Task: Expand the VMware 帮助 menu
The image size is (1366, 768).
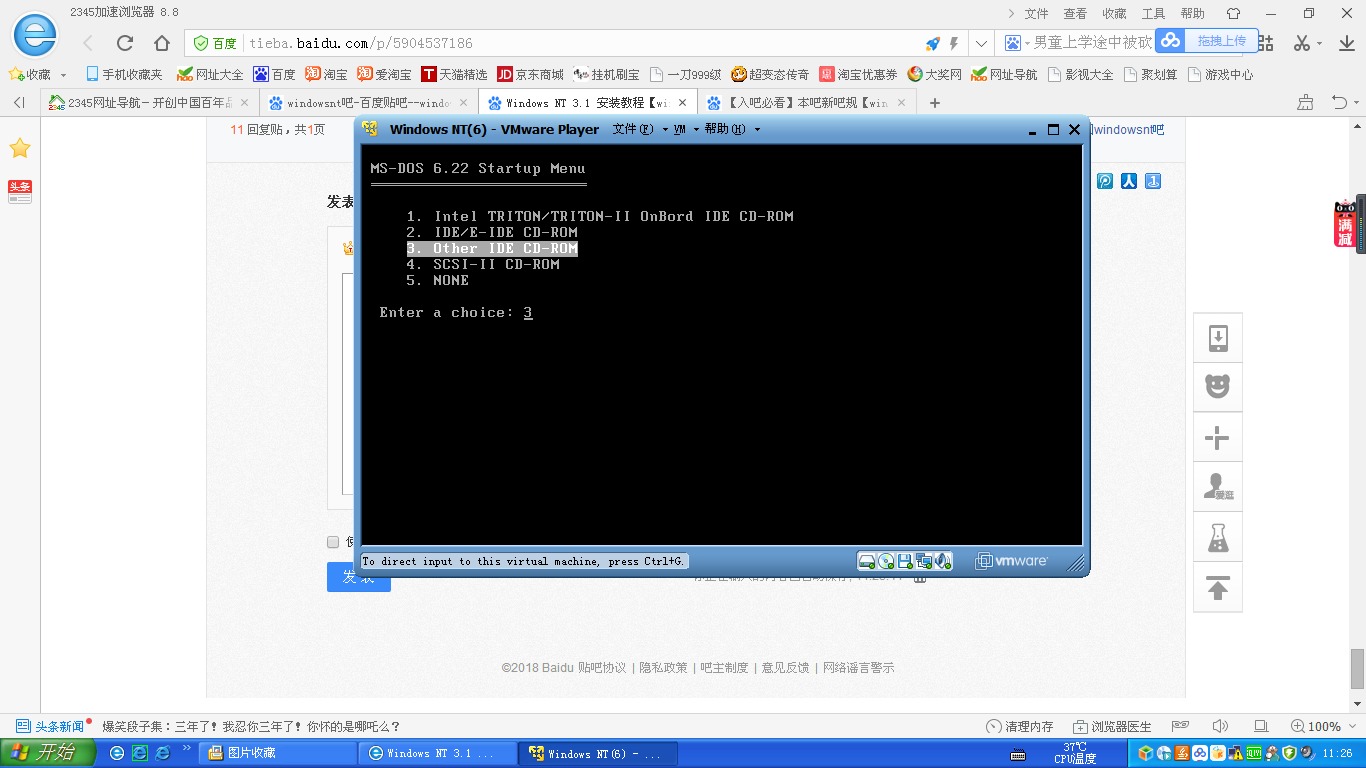Action: click(x=732, y=129)
